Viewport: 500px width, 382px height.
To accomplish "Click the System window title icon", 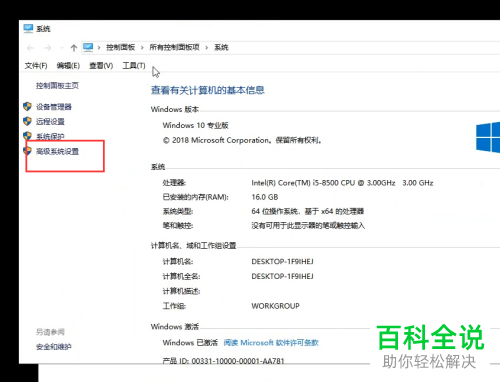I will click(x=28, y=29).
